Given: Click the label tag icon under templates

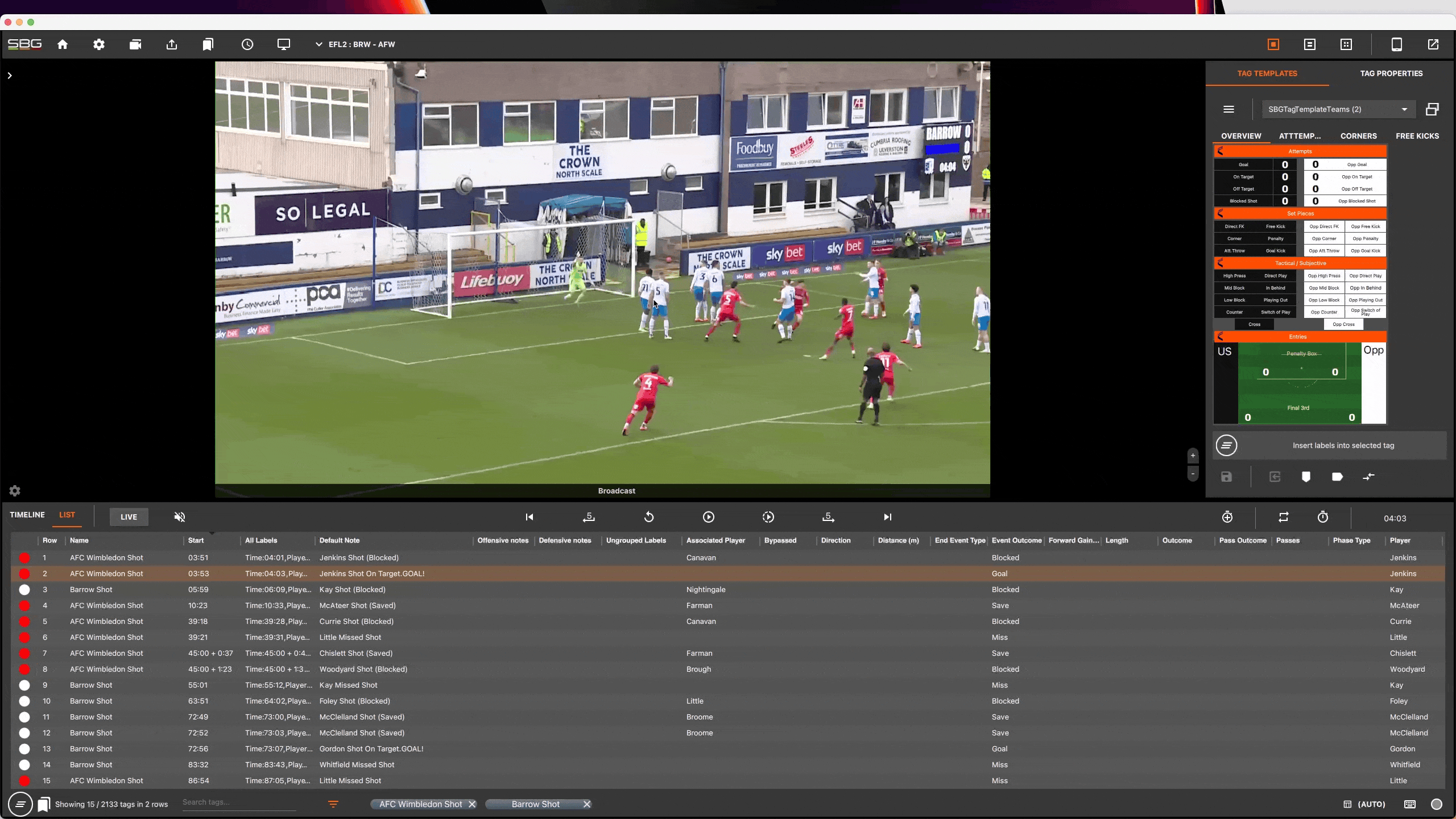Looking at the screenshot, I should pos(1337,477).
